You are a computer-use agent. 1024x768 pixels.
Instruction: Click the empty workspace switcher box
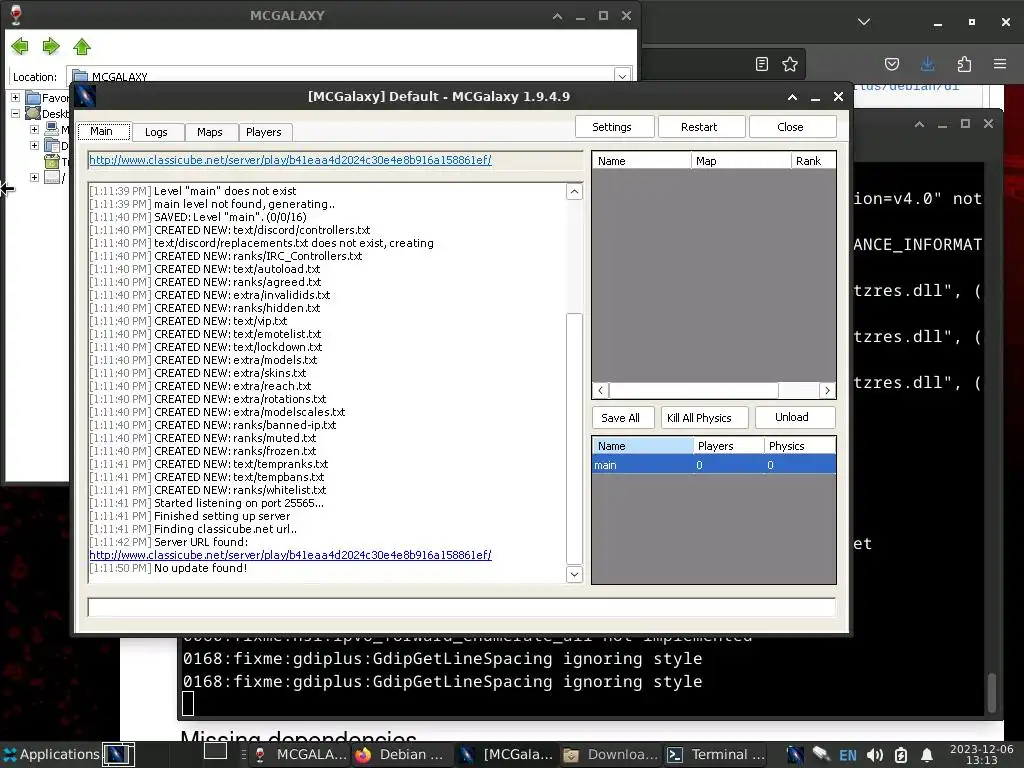tap(216, 752)
